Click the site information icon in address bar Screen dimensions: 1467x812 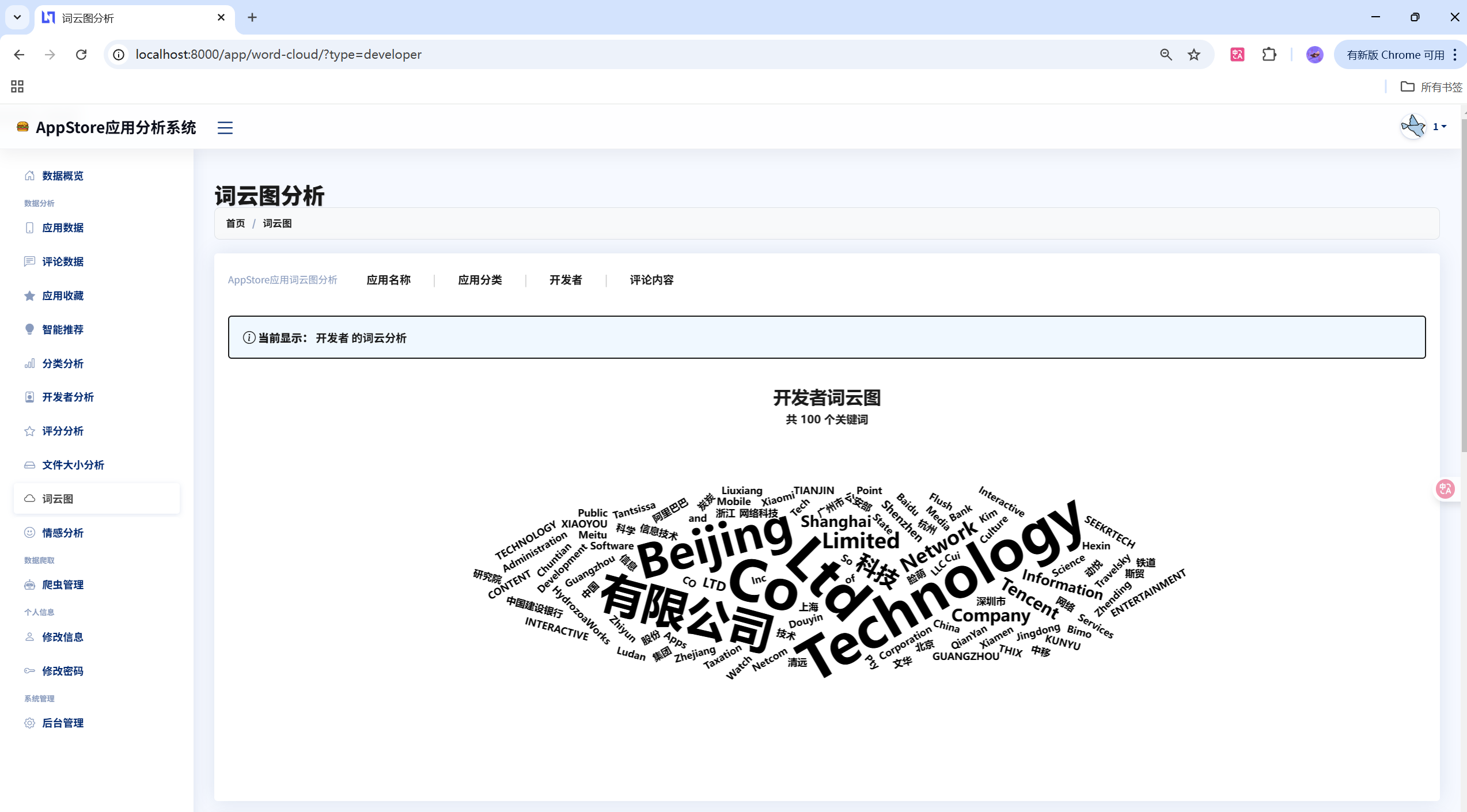tap(119, 55)
